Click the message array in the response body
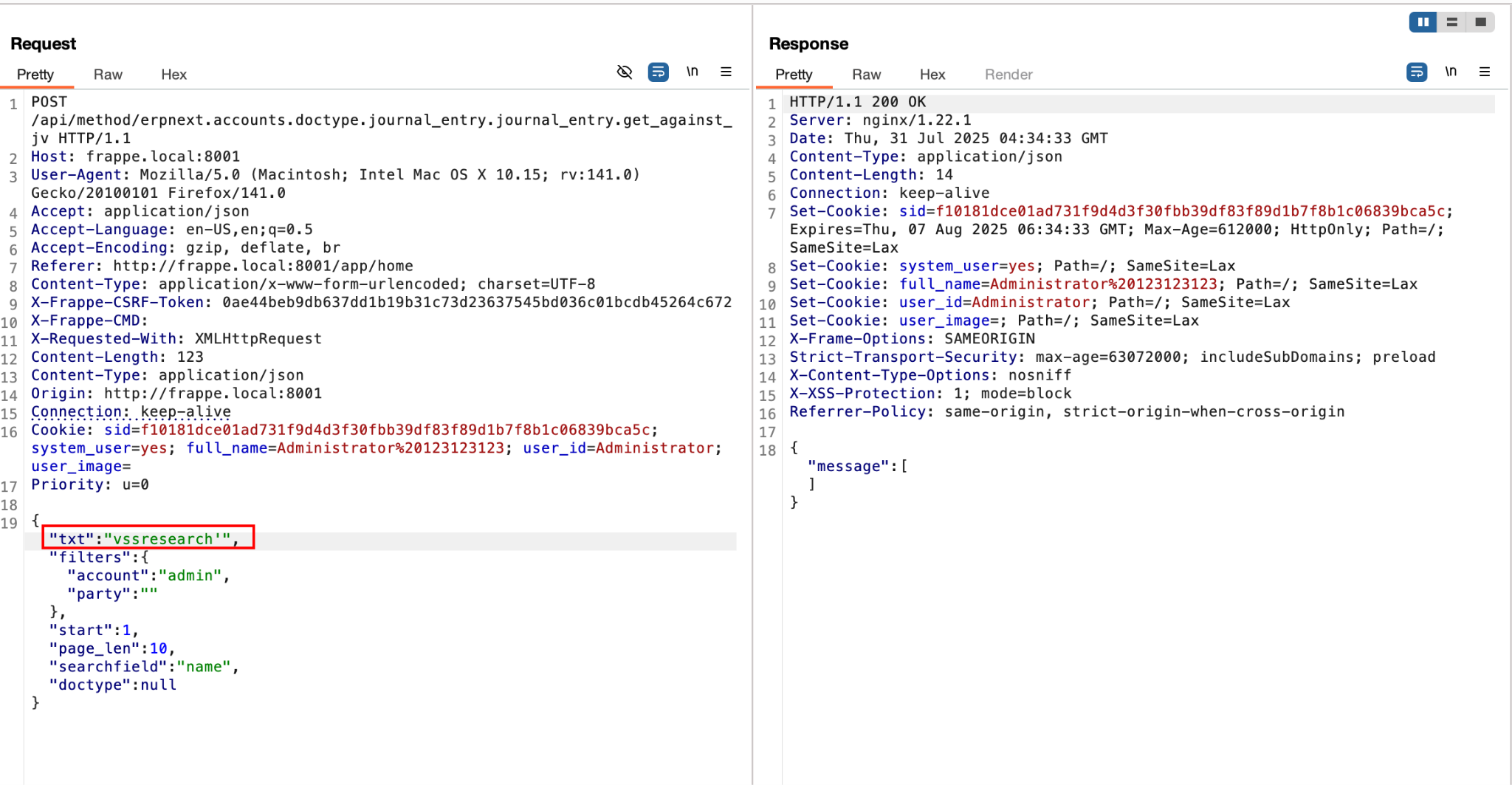This screenshot has height=785, width=1512. click(x=849, y=466)
